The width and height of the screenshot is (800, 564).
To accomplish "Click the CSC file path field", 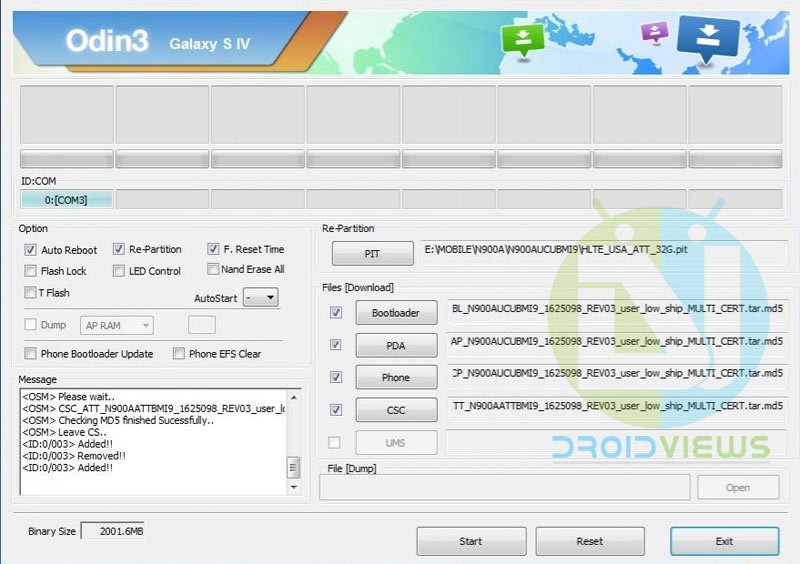I will coord(618,409).
